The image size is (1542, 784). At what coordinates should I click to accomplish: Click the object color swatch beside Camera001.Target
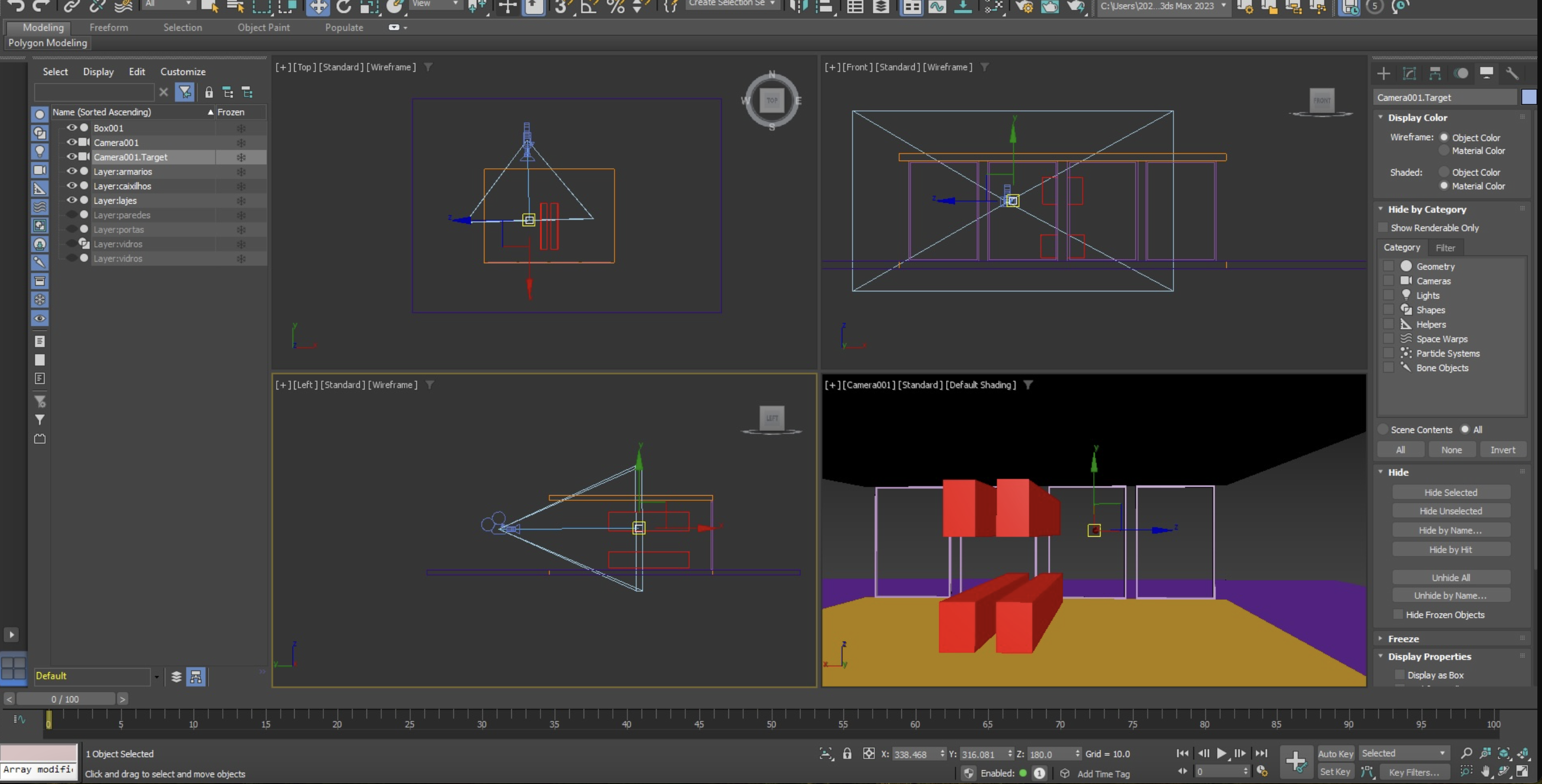[x=1528, y=97]
